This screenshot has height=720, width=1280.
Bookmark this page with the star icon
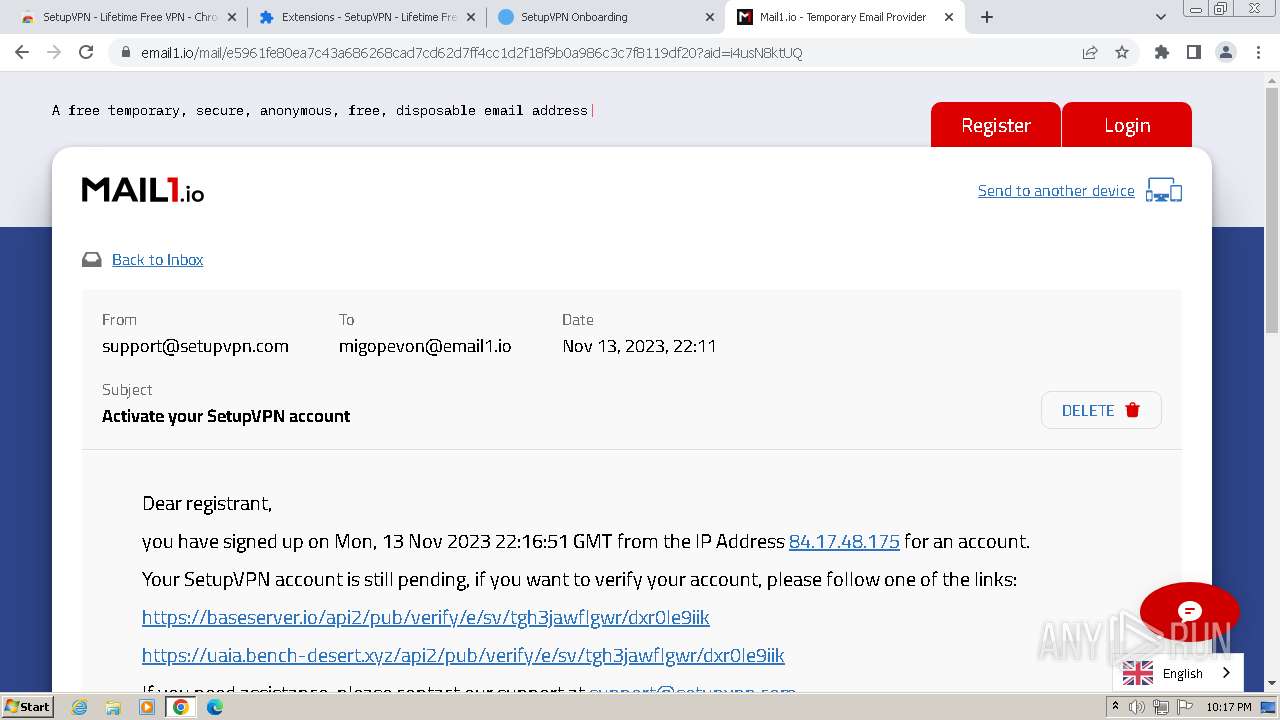[1122, 52]
